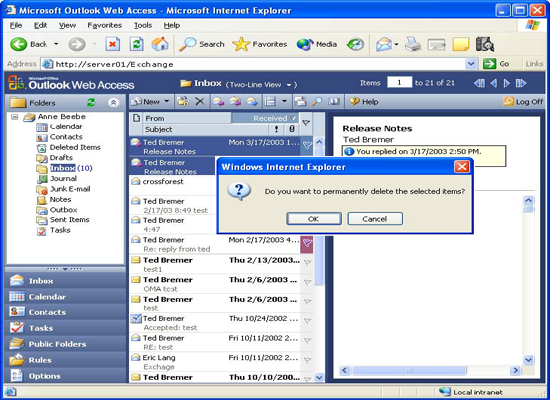
Task: Click the Show/Hide Reading Pane icon
Action: pos(270,102)
